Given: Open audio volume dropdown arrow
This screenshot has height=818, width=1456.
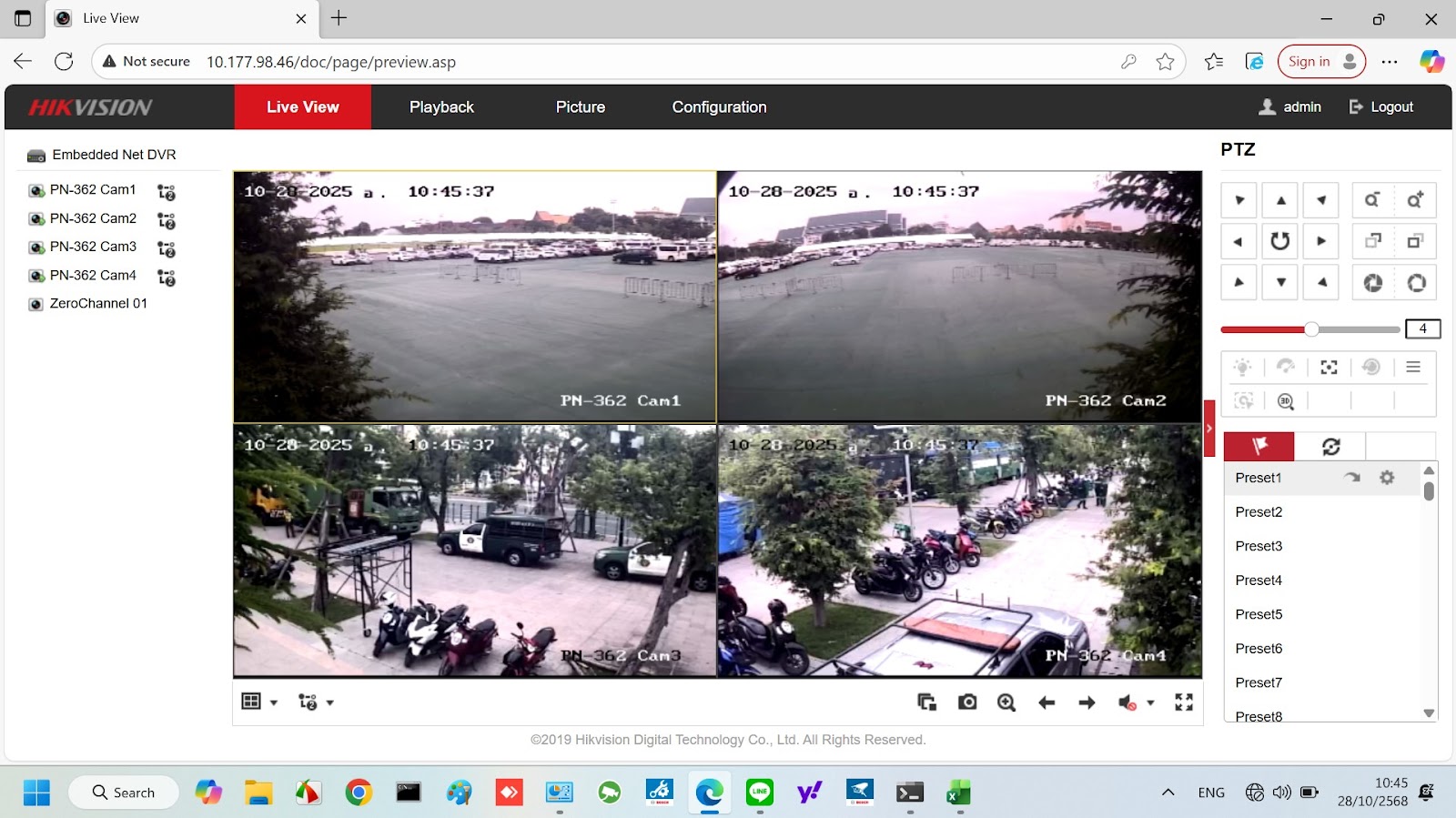Looking at the screenshot, I should (1150, 702).
